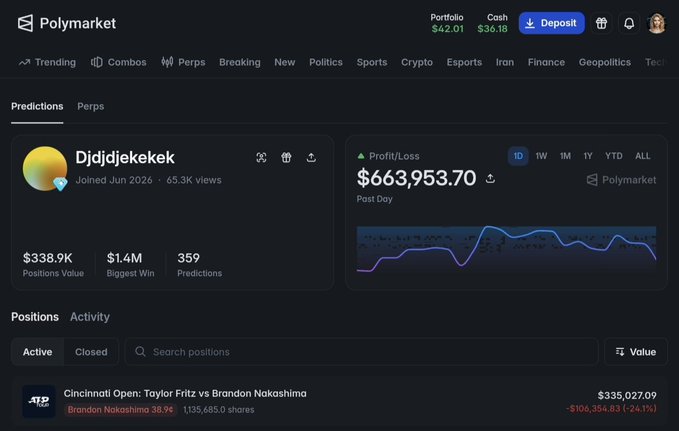This screenshot has height=431, width=679.
Task: Open the Perps category in navigation bar
Action: 183,62
